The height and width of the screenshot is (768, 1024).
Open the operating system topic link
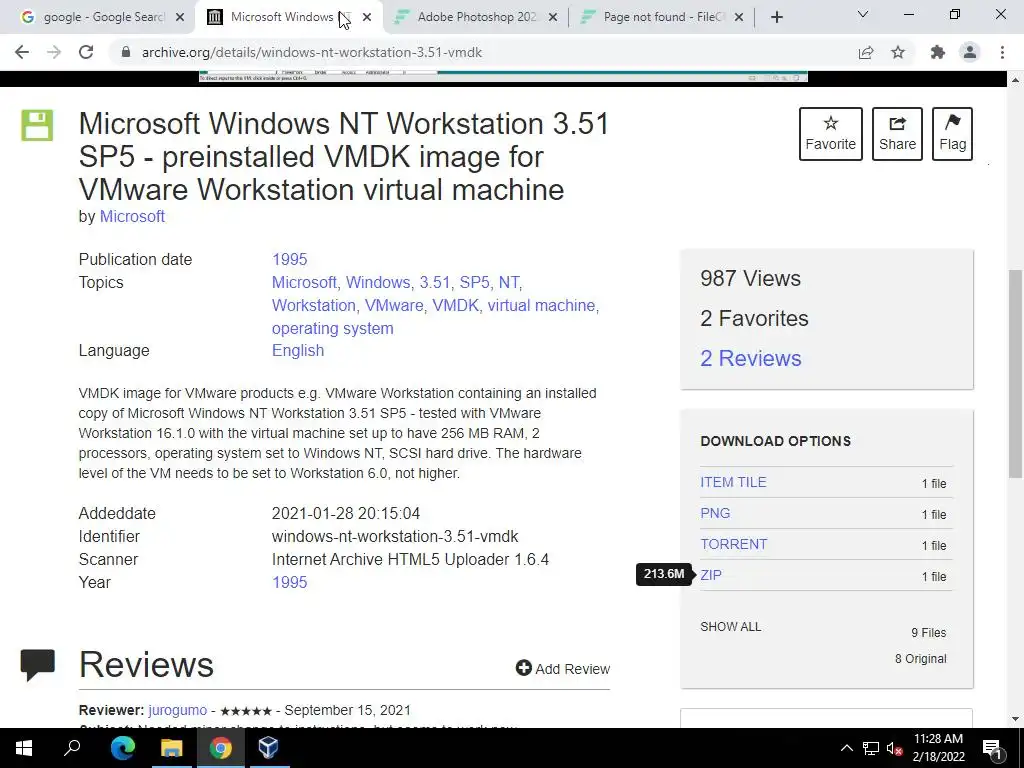pyautogui.click(x=332, y=328)
